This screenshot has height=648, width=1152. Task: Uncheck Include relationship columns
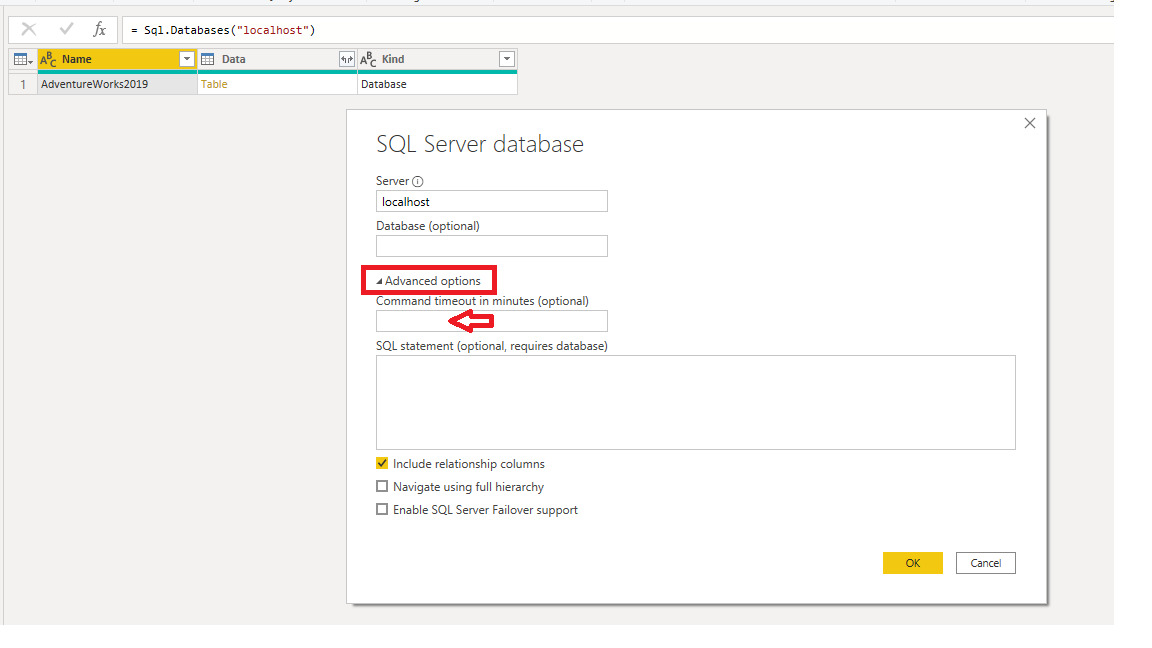click(382, 464)
